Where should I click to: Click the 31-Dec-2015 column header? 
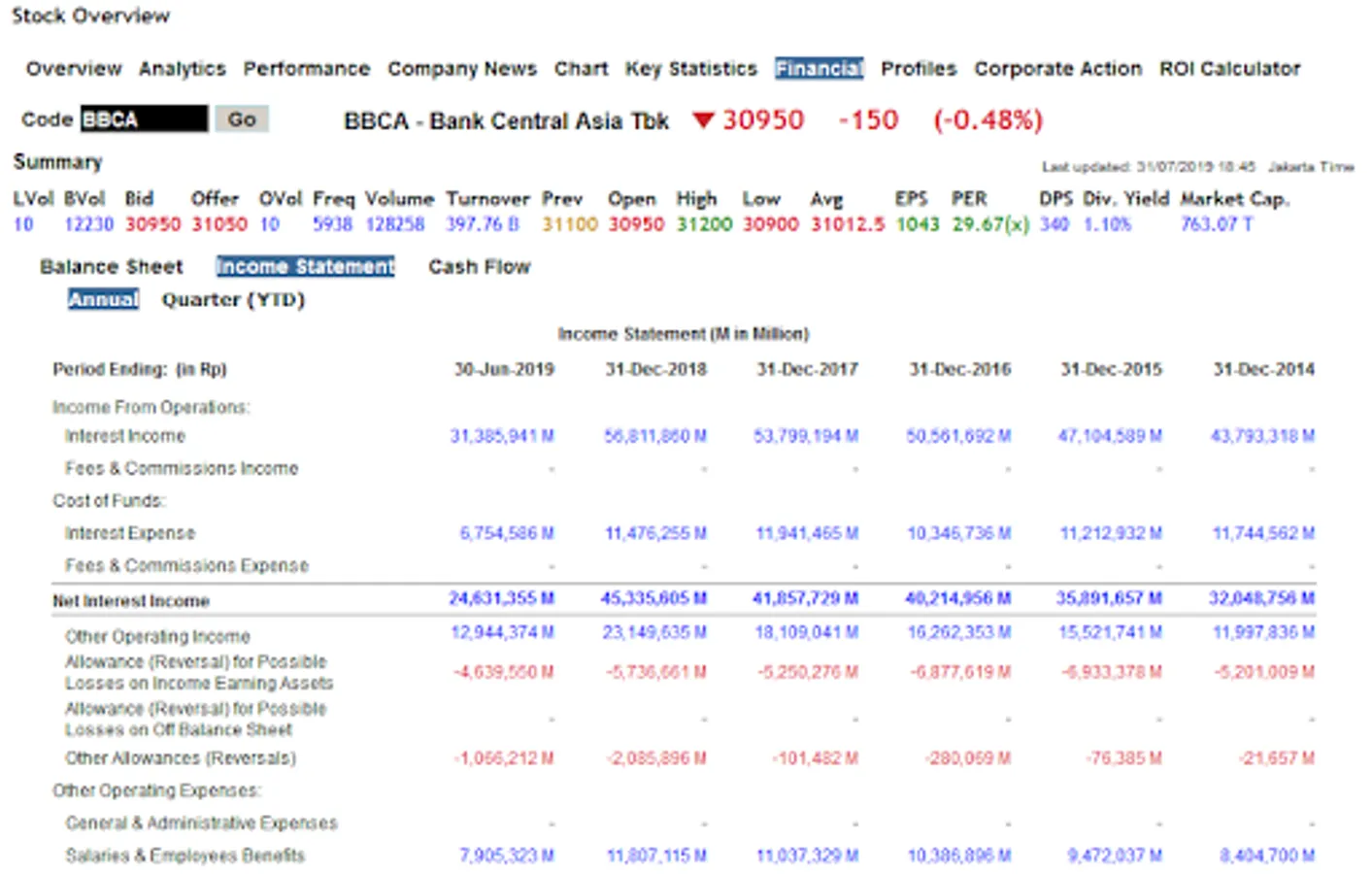pyautogui.click(x=1112, y=370)
